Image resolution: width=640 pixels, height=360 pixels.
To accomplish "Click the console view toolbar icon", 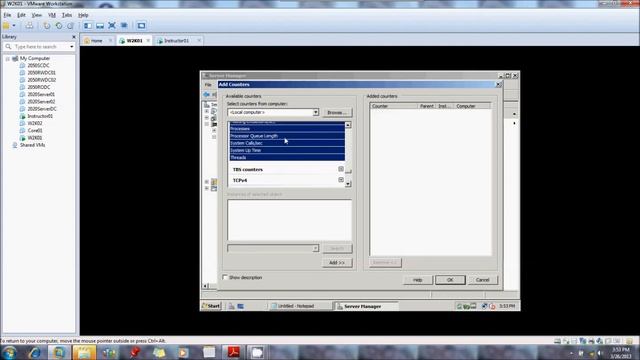I will click(x=141, y=26).
